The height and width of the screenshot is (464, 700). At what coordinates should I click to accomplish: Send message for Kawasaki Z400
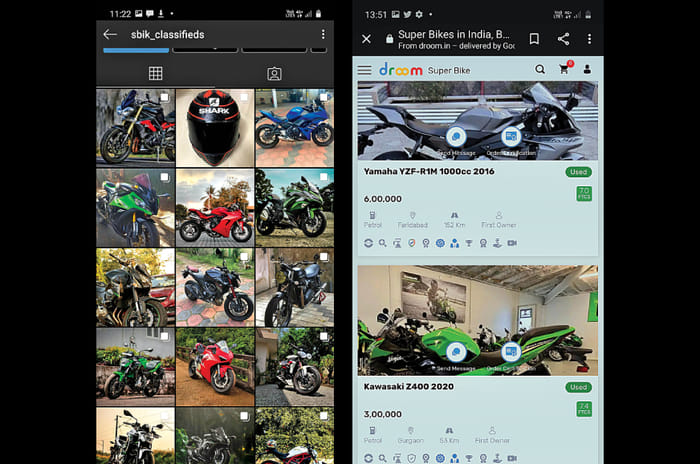[457, 352]
